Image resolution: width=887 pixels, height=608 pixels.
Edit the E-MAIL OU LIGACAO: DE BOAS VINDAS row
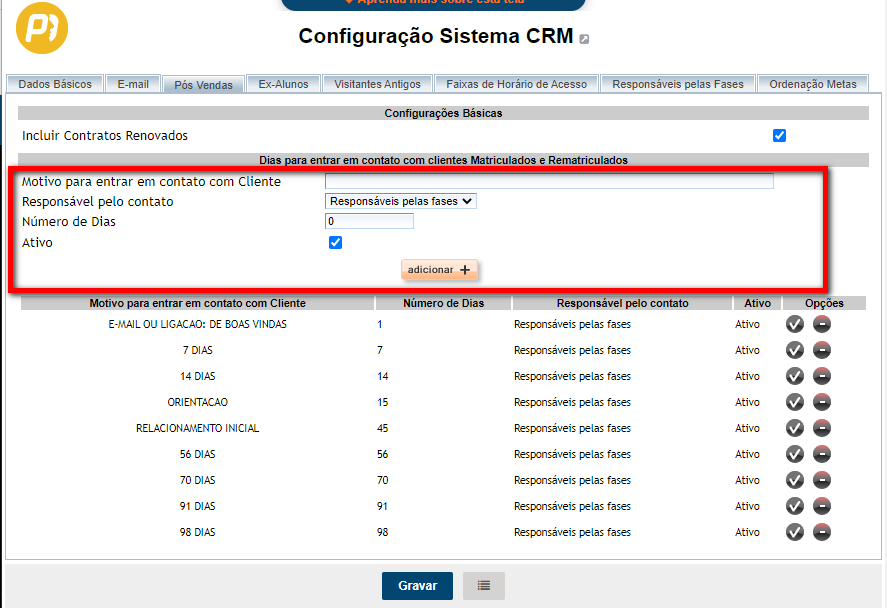click(795, 324)
